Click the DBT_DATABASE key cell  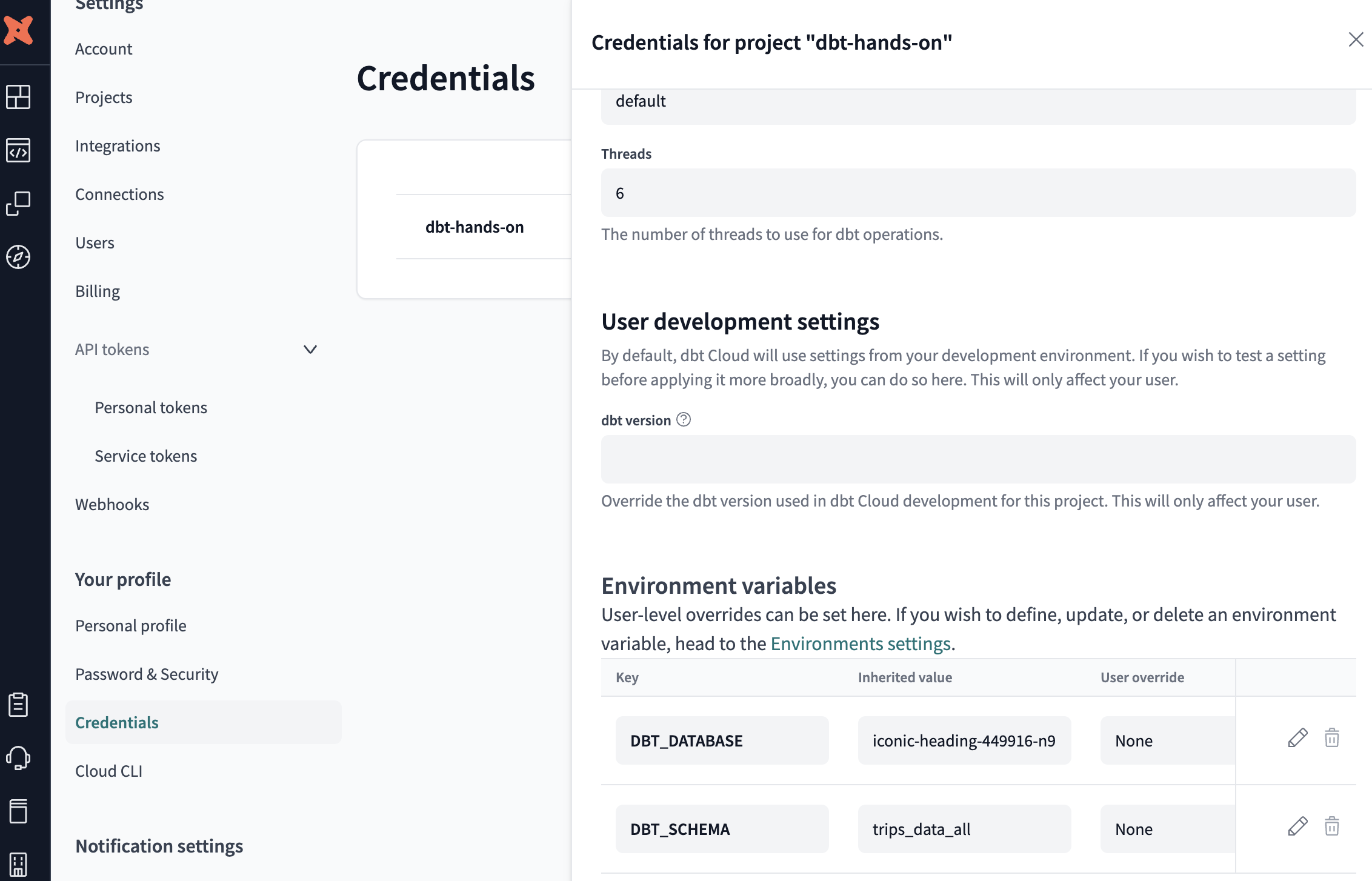point(722,740)
